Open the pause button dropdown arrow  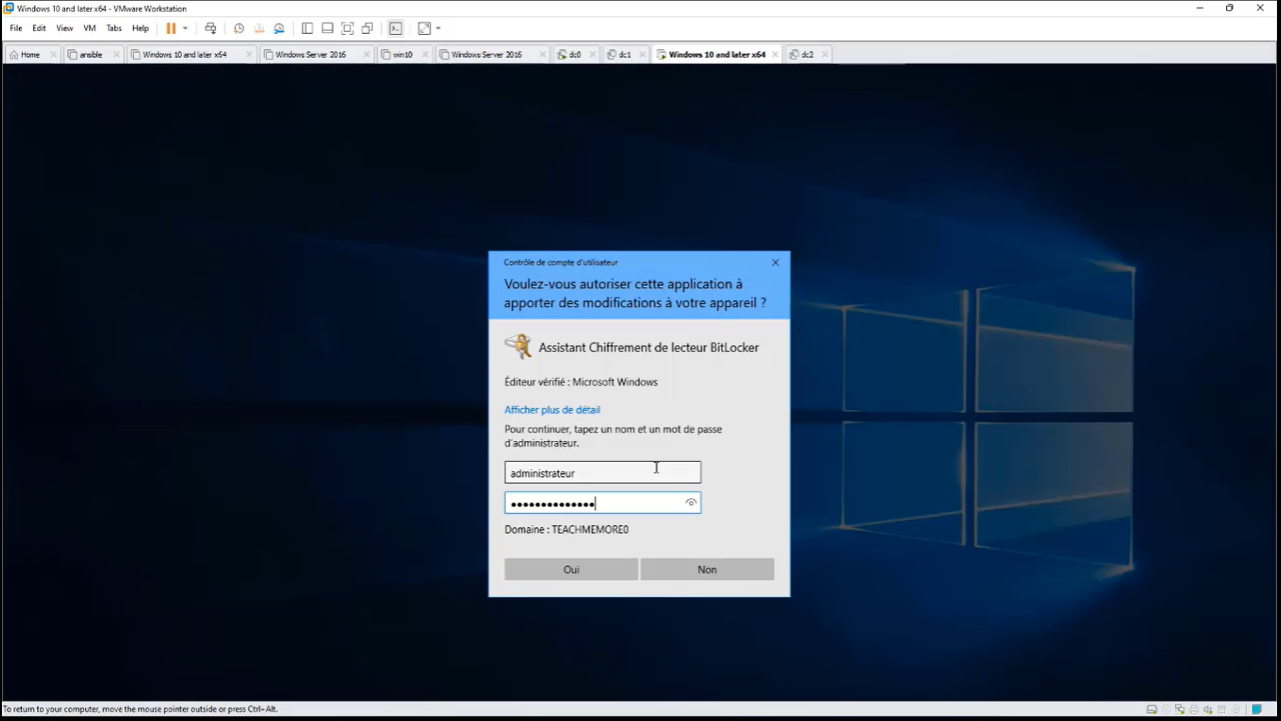186,28
